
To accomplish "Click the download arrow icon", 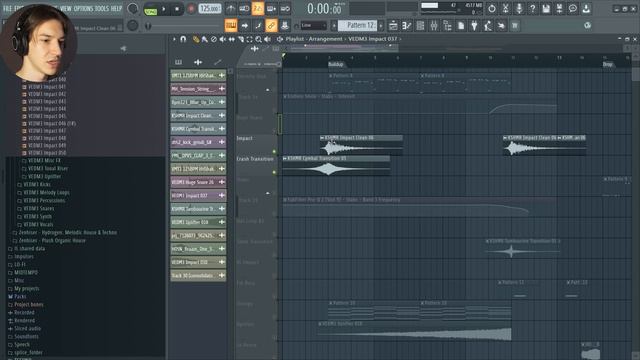I will [586, 9].
